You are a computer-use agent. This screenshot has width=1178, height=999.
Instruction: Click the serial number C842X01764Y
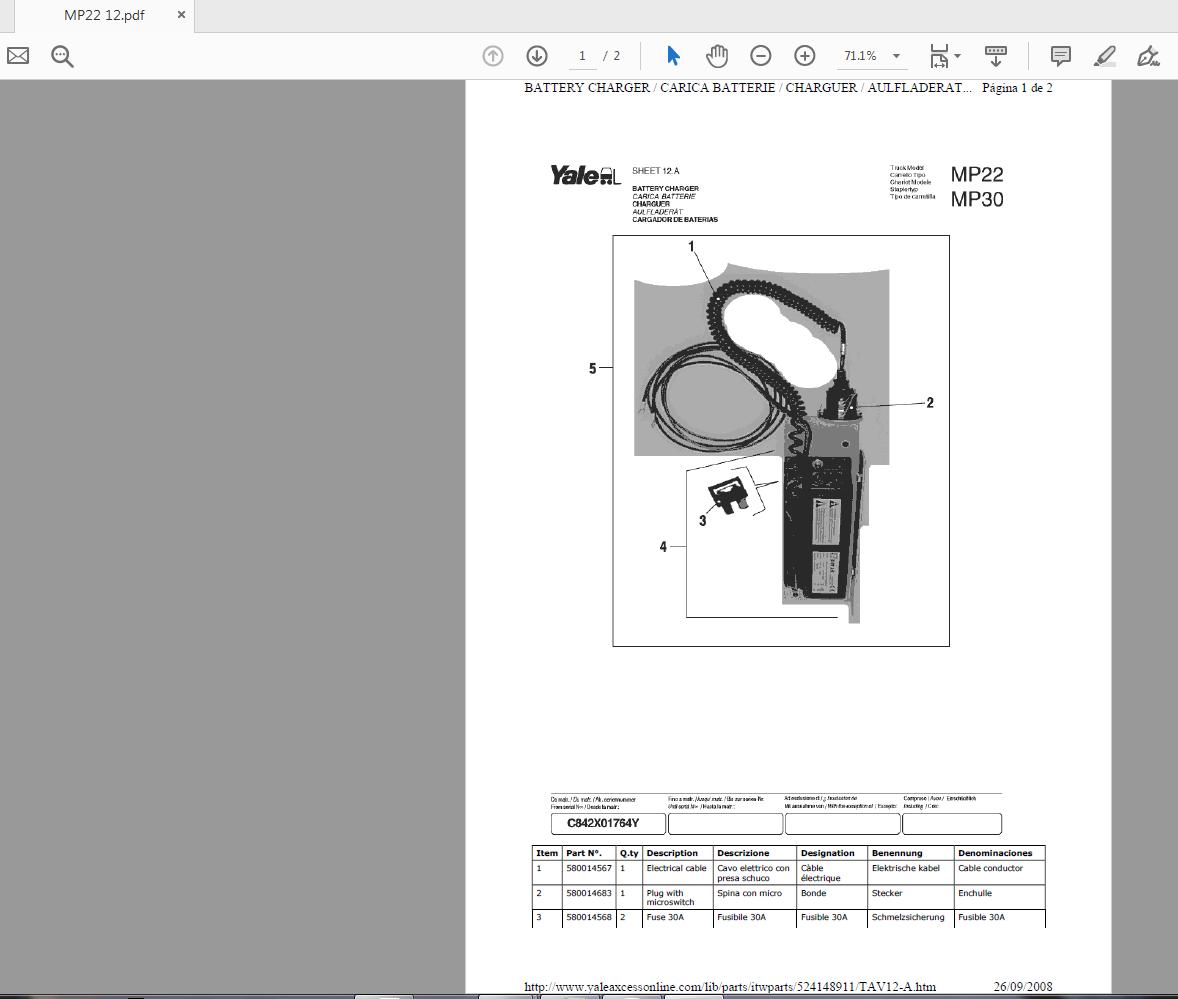click(x=603, y=823)
